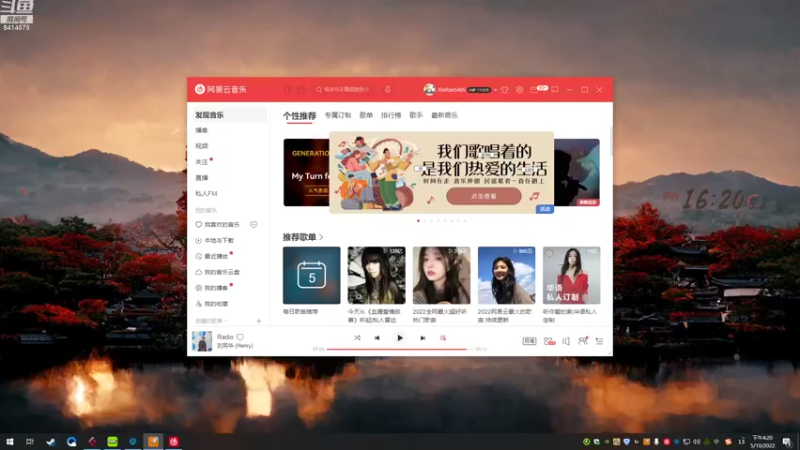Open Steam from the taskbar
800x450 pixels.
51,441
